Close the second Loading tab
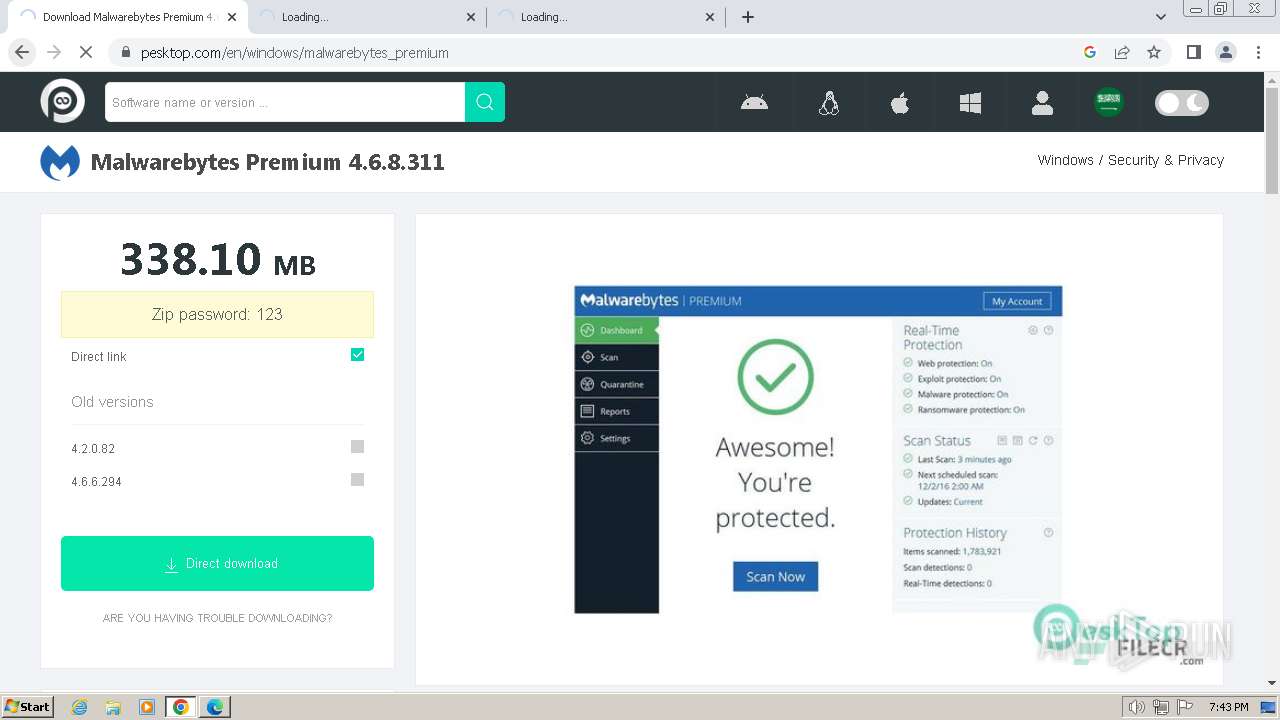 coord(471,17)
